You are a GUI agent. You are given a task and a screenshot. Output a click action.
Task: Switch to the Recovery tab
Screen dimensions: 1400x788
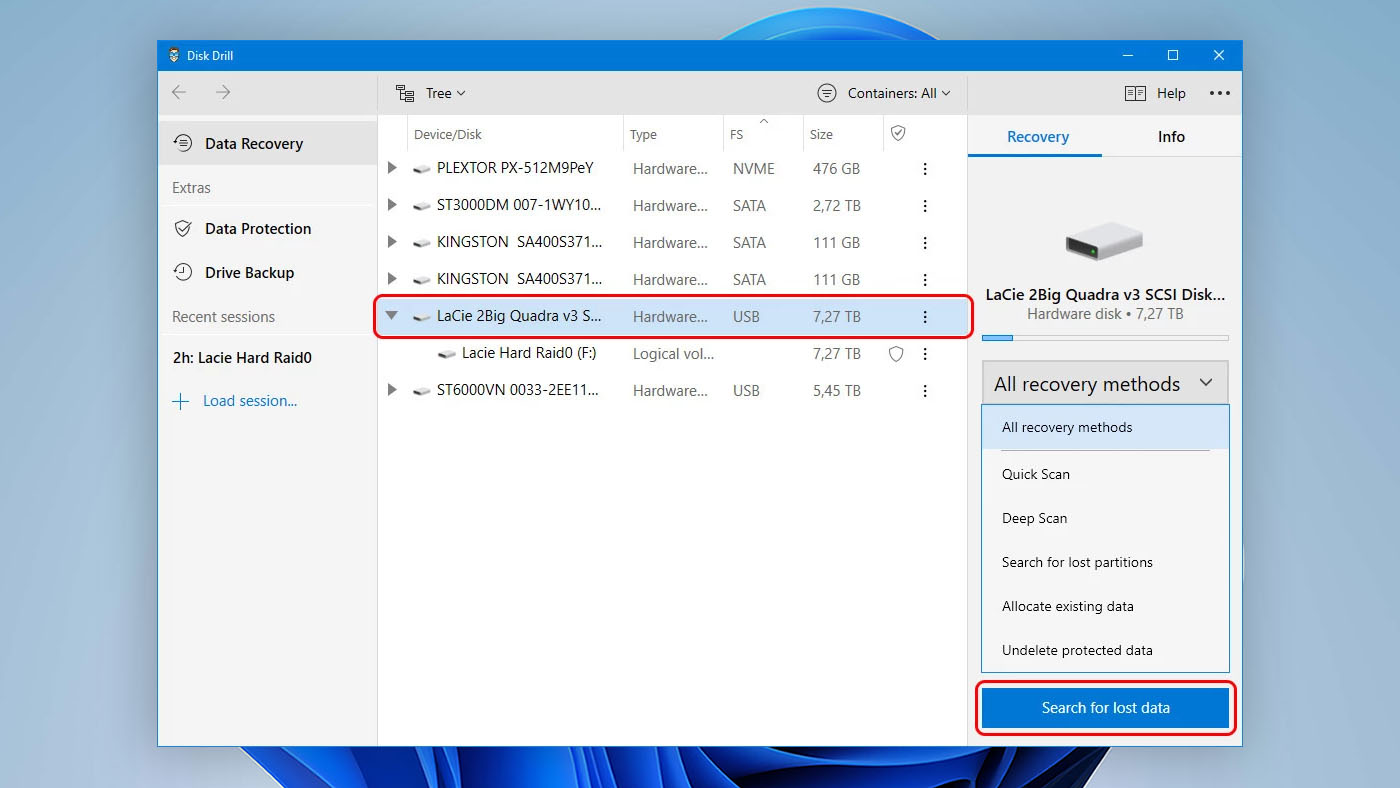coord(1037,137)
